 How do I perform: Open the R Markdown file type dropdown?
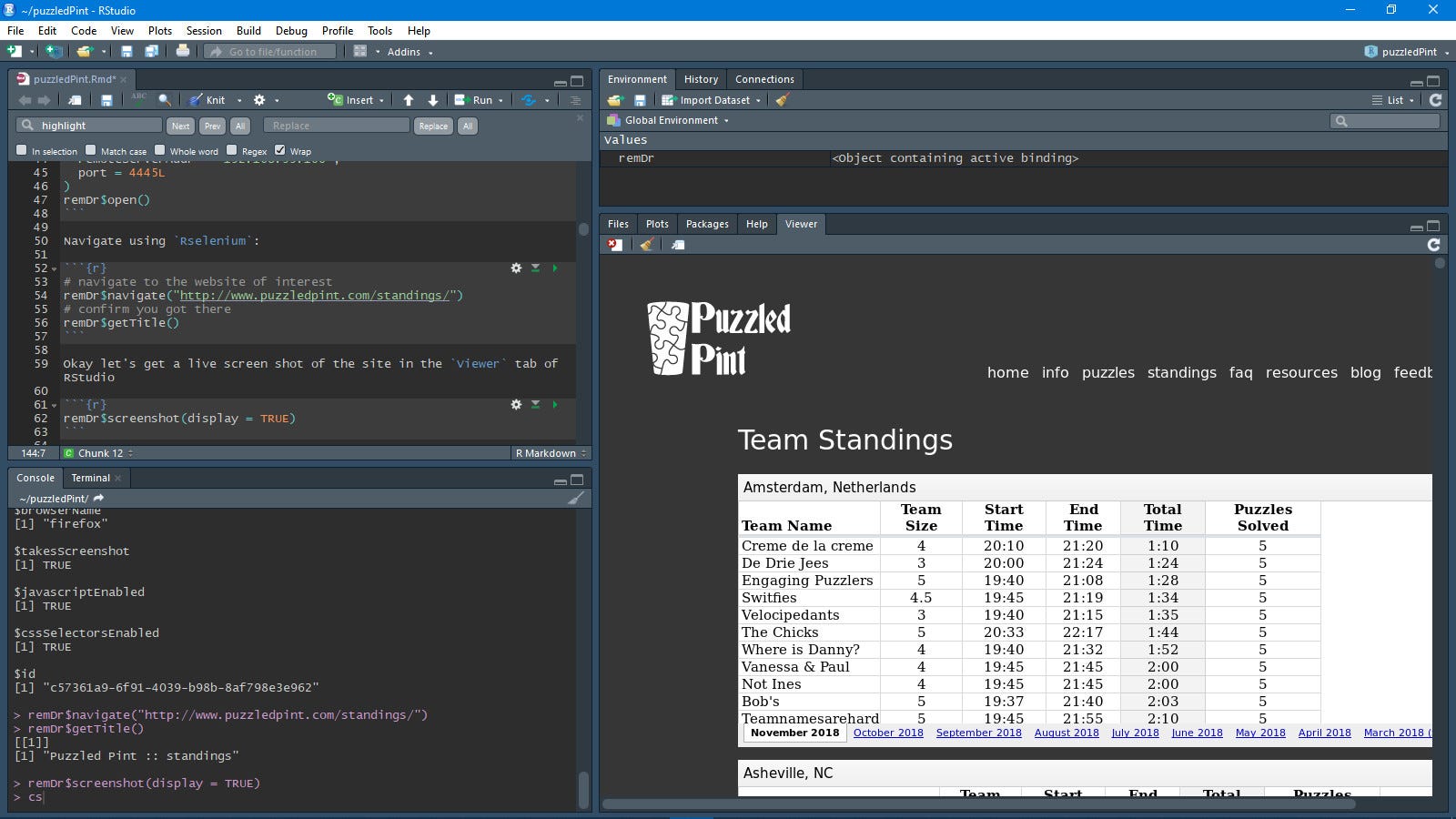(x=551, y=453)
